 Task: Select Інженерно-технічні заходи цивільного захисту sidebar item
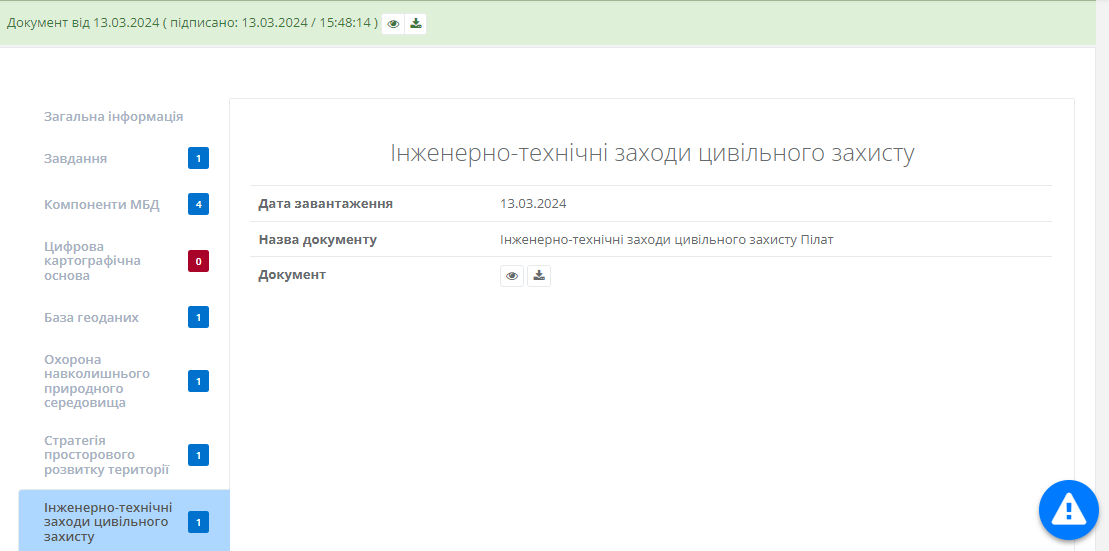tap(108, 522)
